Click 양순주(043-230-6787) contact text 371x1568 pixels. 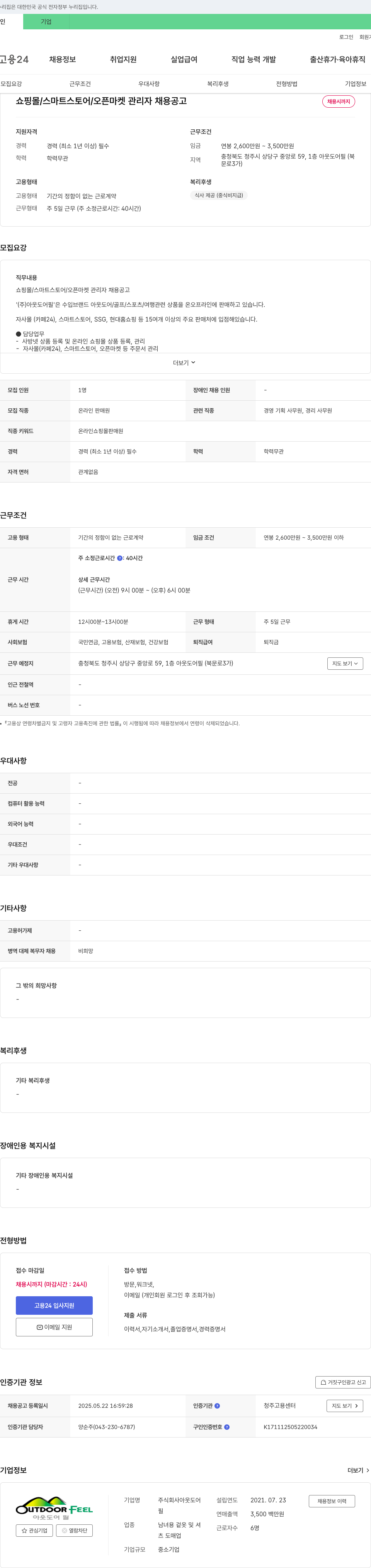tap(107, 1427)
